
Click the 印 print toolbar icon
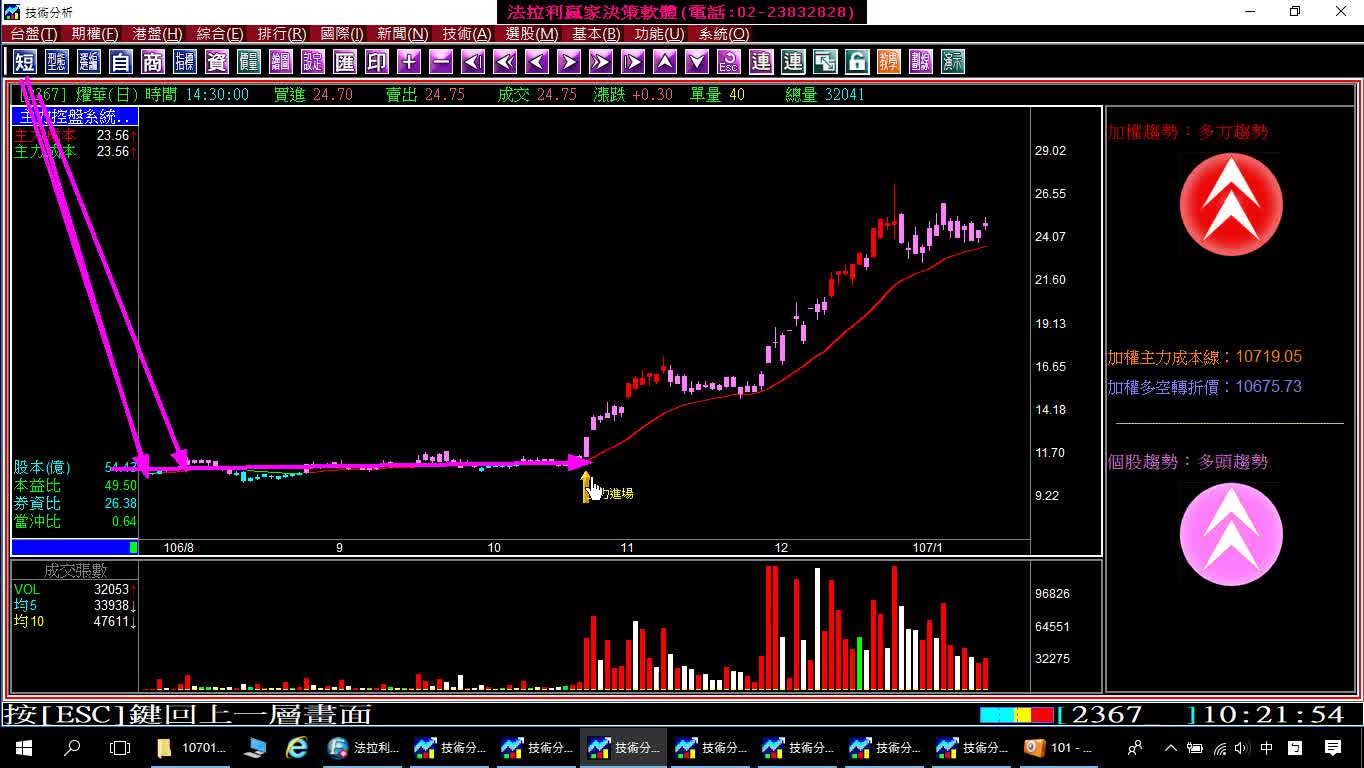[377, 62]
